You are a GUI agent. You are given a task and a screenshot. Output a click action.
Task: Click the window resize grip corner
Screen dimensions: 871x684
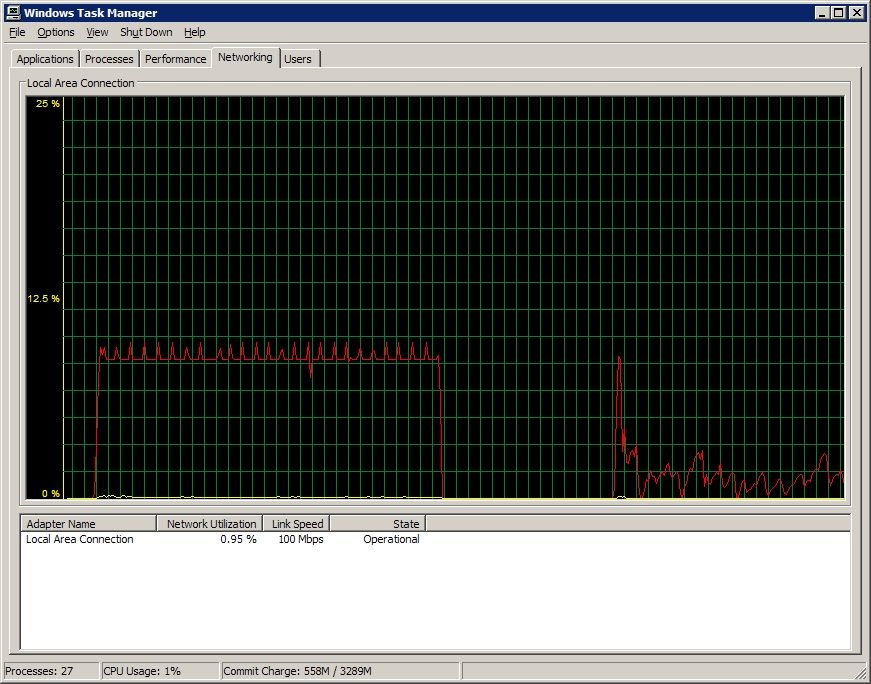pyautogui.click(x=861, y=673)
